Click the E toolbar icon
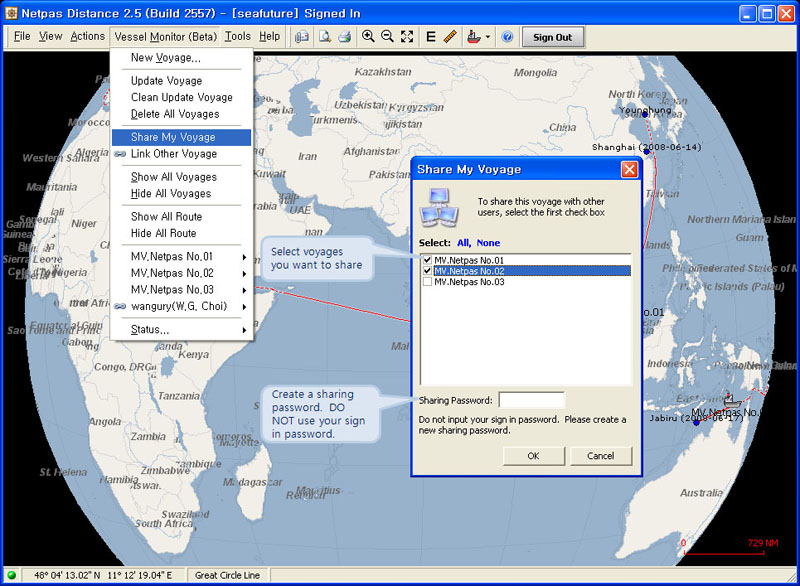The height and width of the screenshot is (586, 800). click(x=431, y=37)
